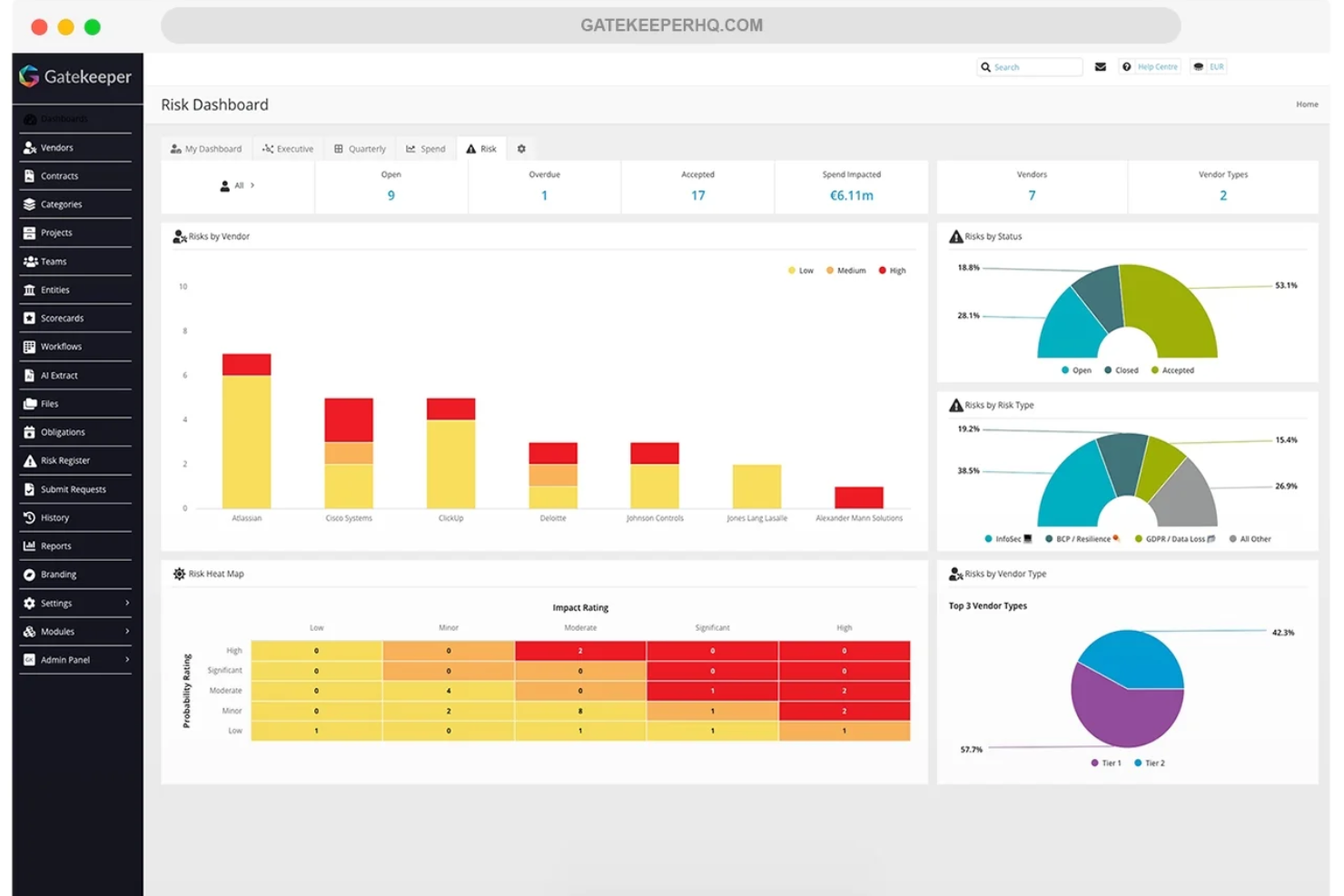The width and height of the screenshot is (1344, 896).
Task: Click the Spend Impacted value €6.11m
Action: coord(852,195)
